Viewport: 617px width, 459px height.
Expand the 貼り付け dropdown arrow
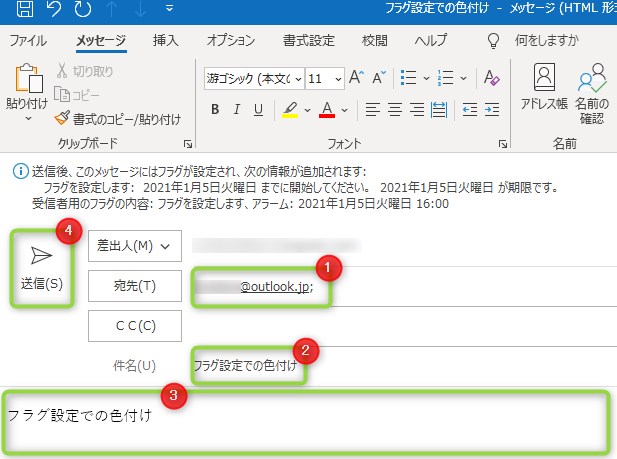[28, 118]
